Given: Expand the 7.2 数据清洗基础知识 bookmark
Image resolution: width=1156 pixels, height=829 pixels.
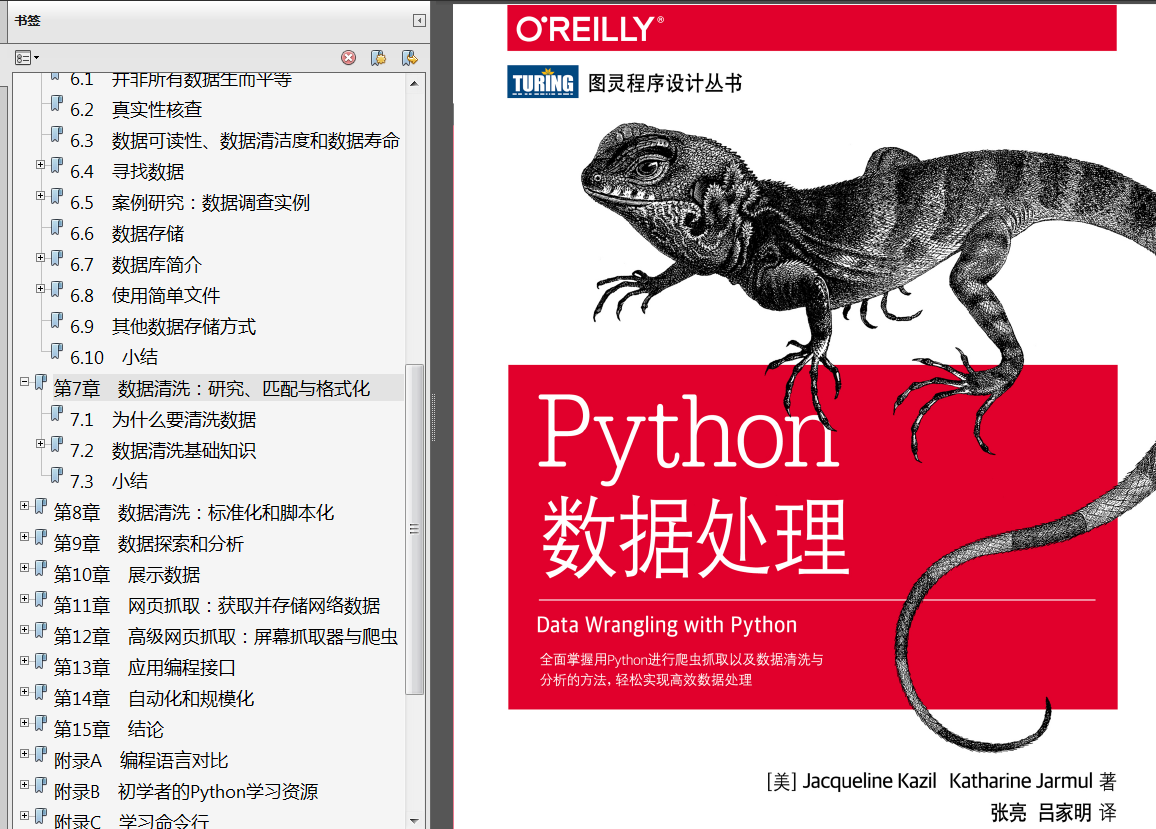Looking at the screenshot, I should 41,443.
